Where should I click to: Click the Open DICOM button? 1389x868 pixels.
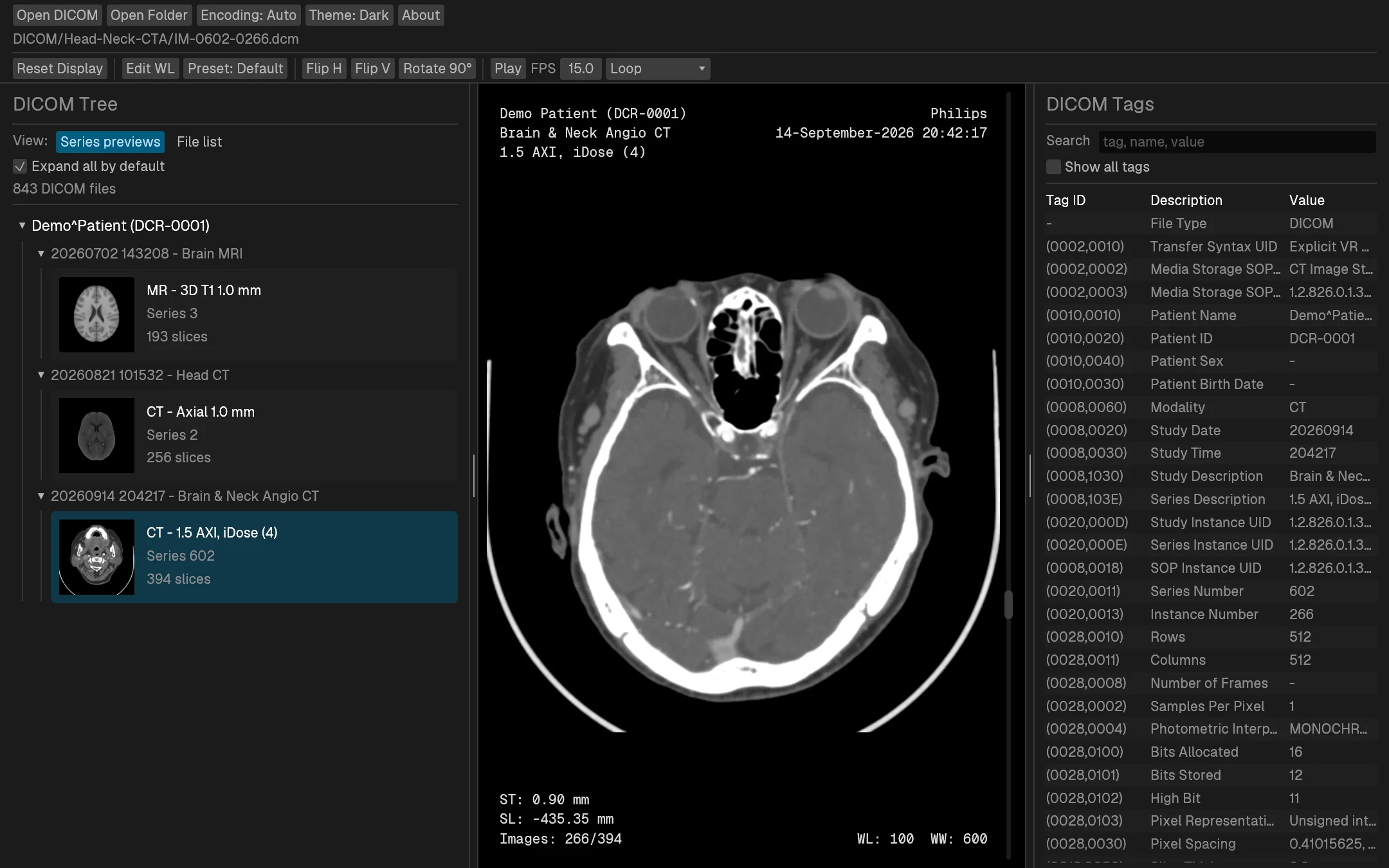[57, 15]
